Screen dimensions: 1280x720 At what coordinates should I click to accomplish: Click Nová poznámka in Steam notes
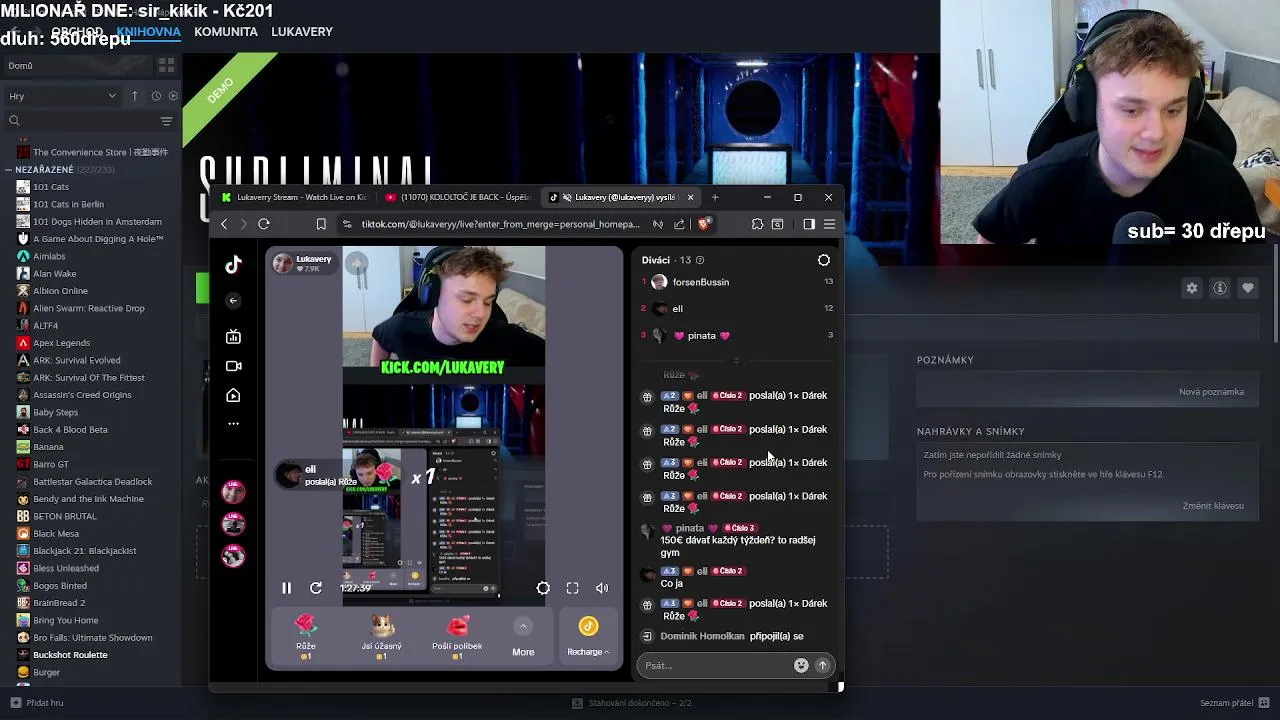(x=1211, y=392)
